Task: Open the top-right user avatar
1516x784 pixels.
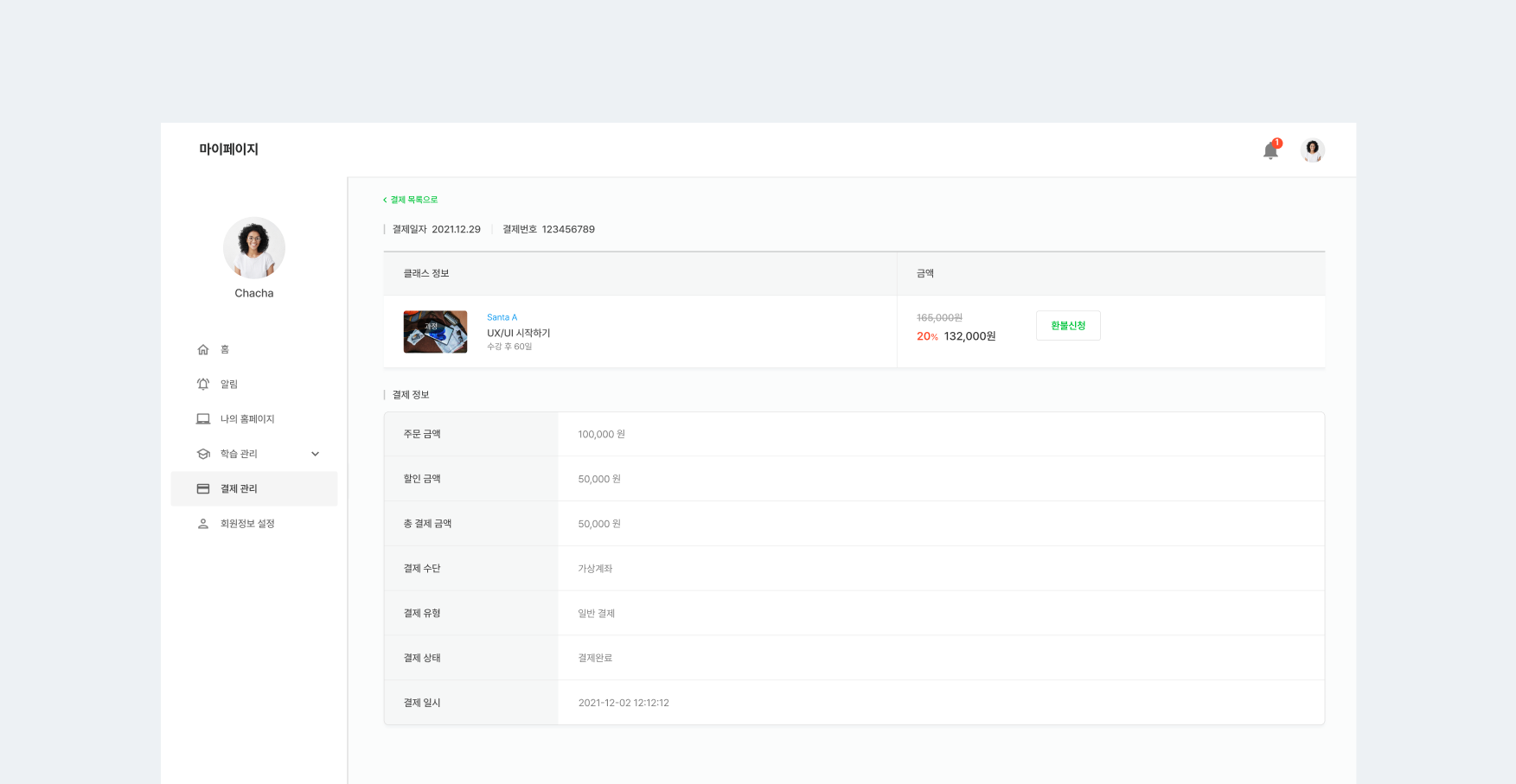Action: tap(1312, 150)
